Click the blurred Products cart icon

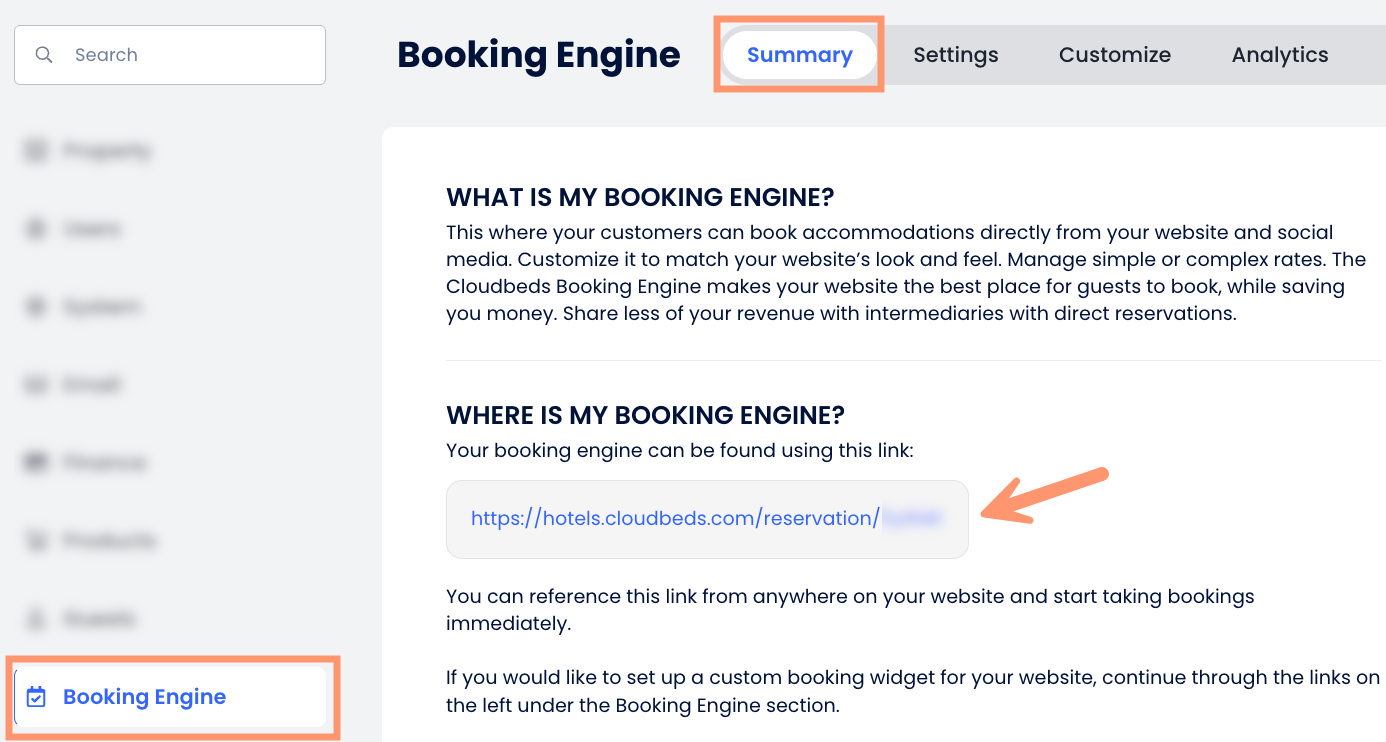pos(36,541)
